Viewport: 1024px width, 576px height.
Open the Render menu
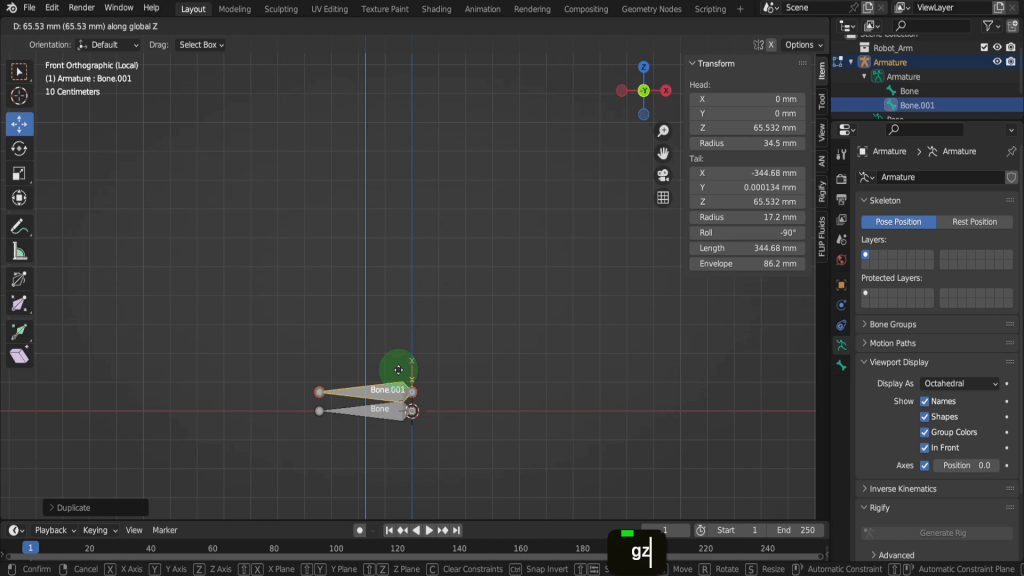pos(81,8)
